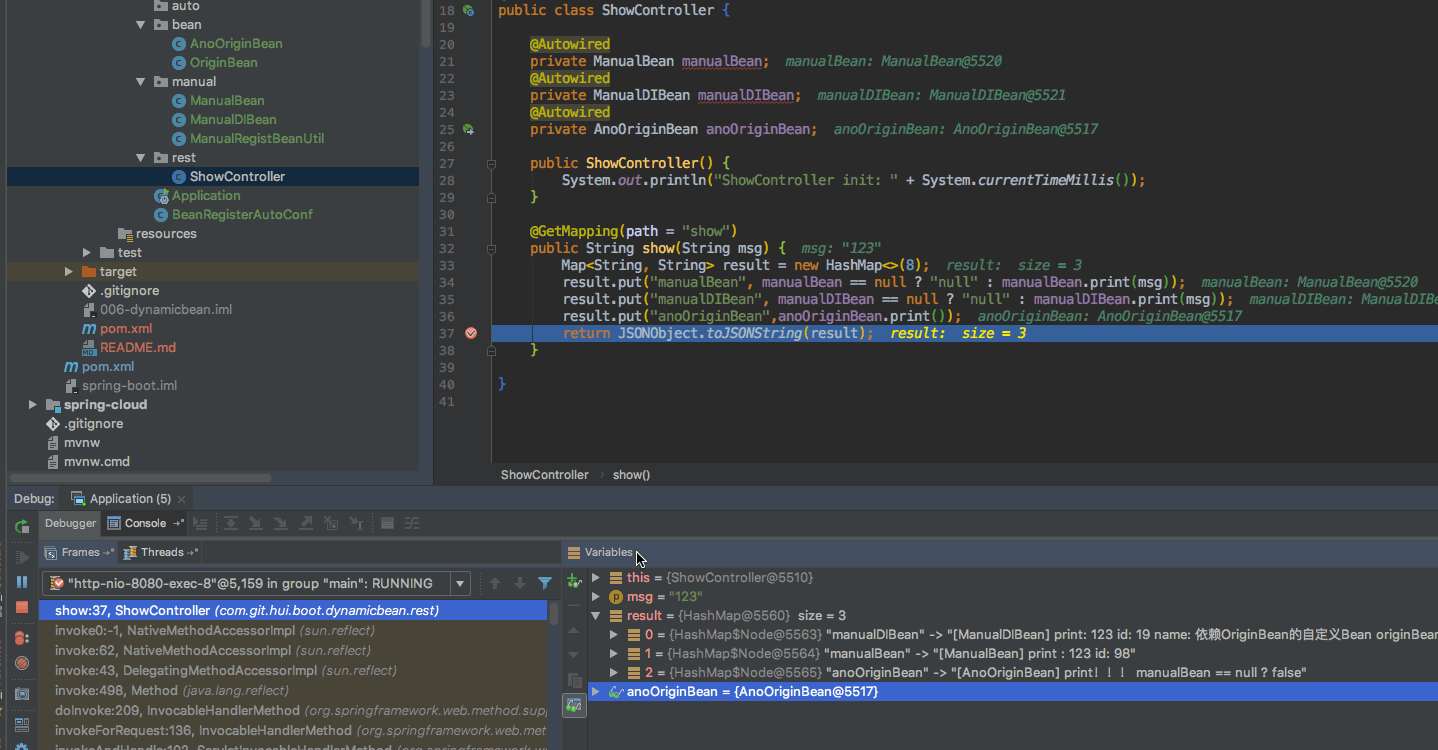Open the View Breakpoints dialog
This screenshot has width=1438, height=750.
(x=21, y=638)
